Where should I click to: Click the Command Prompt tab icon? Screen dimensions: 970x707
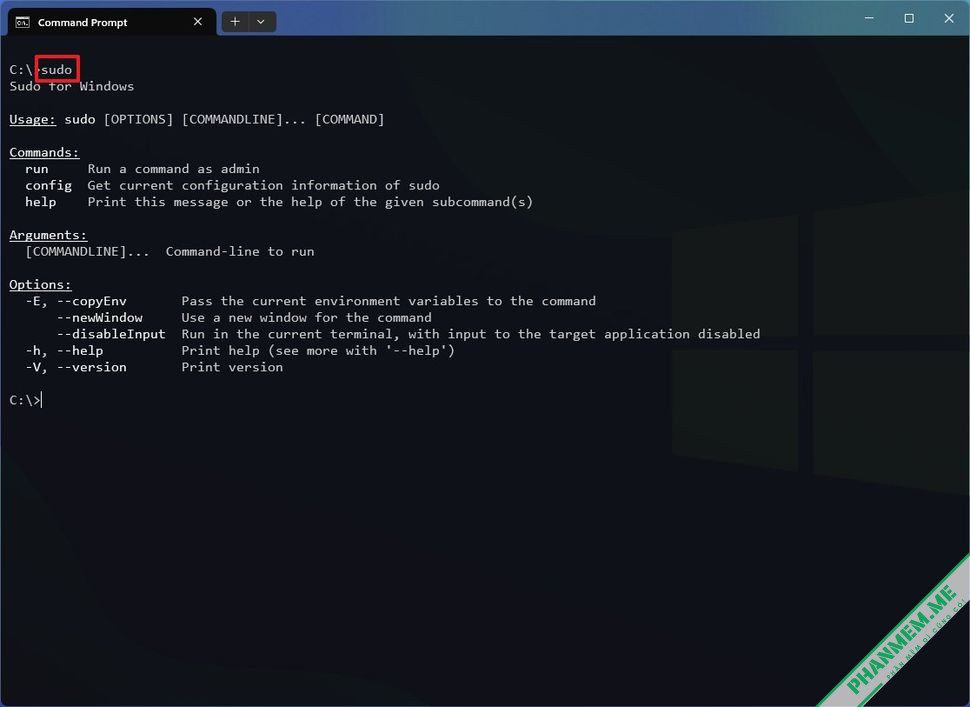(x=23, y=22)
